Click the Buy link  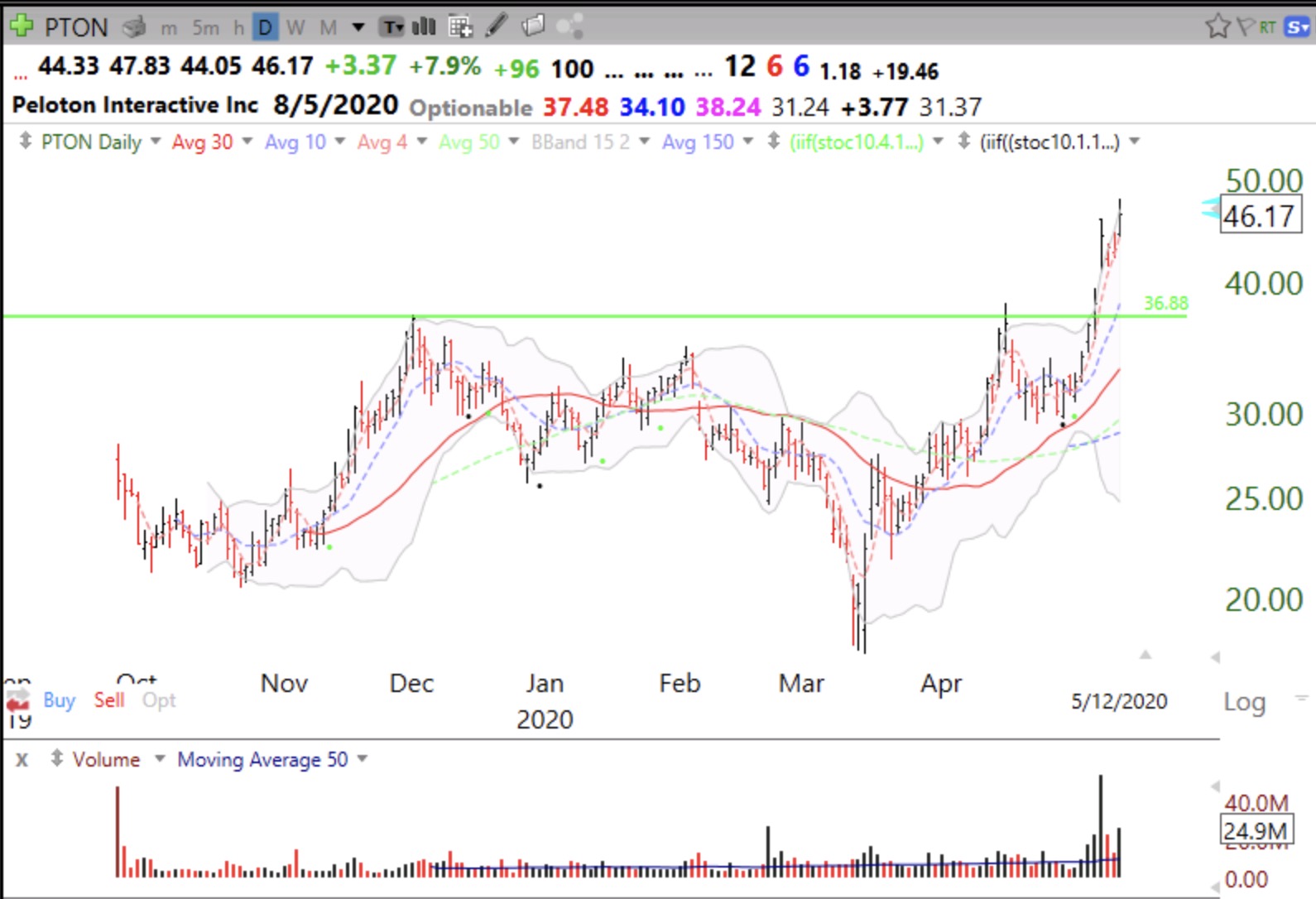[x=59, y=700]
